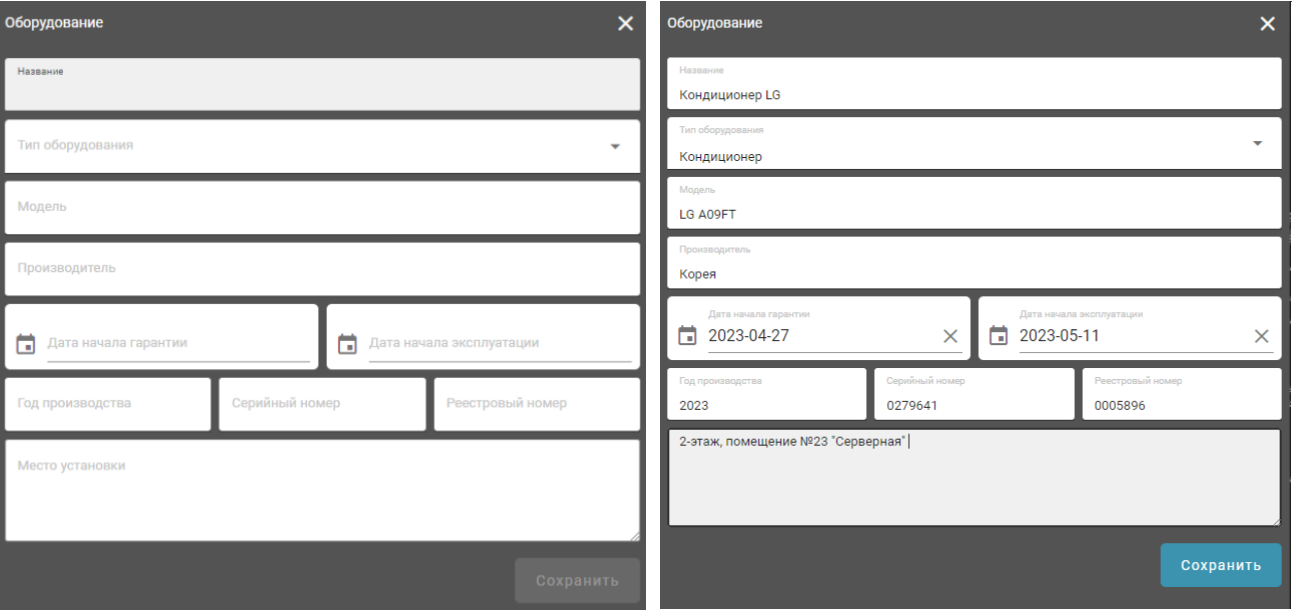Image resolution: width=1292 pixels, height=610 pixels.
Task: Click the empty Производитель field
Action: (322, 269)
